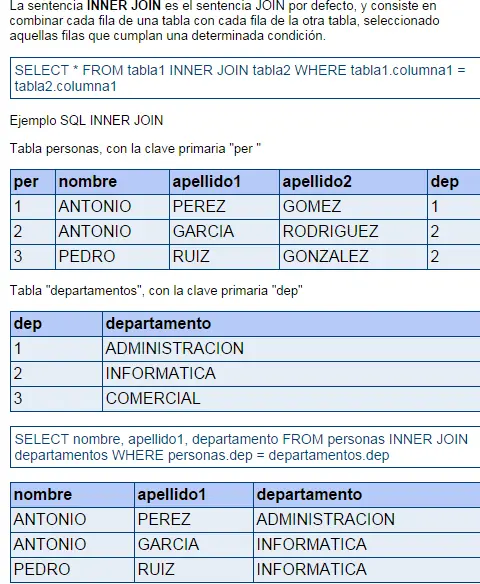Click the COMERCIAL cell

pyautogui.click(x=291, y=399)
